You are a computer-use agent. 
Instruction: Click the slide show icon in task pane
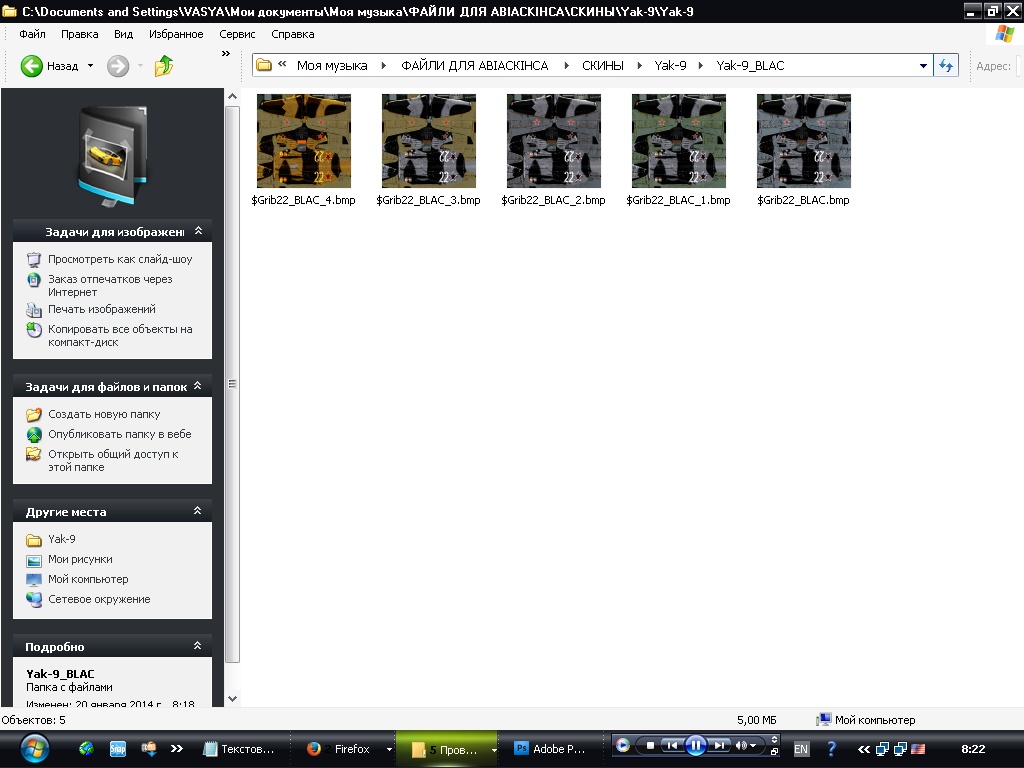click(x=34, y=260)
